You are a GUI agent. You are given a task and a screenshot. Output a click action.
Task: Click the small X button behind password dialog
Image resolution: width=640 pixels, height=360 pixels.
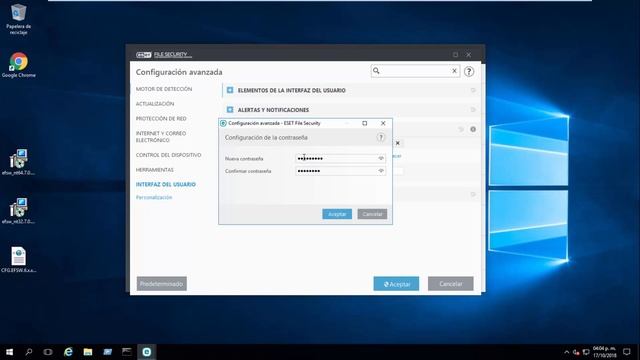(x=398, y=143)
